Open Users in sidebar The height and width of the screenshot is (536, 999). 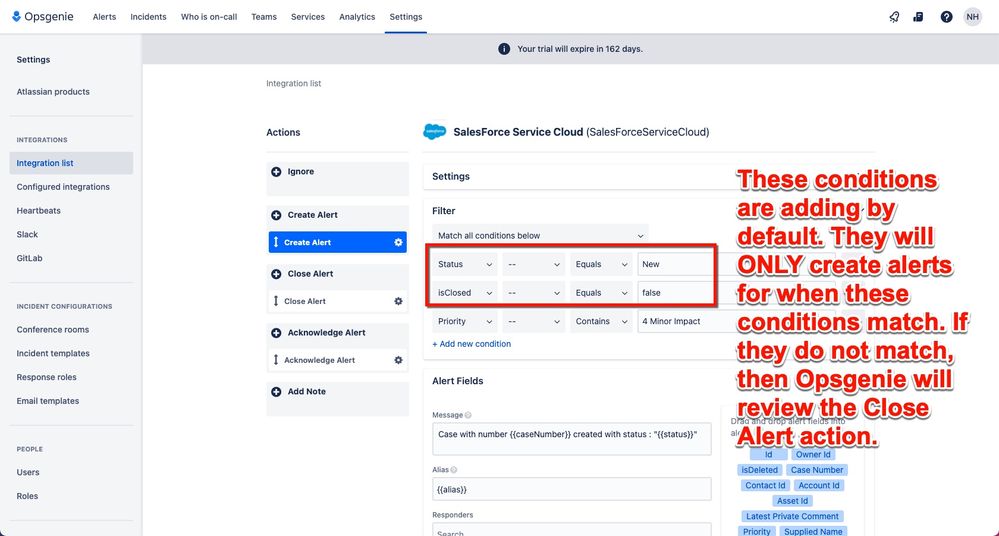pos(28,472)
